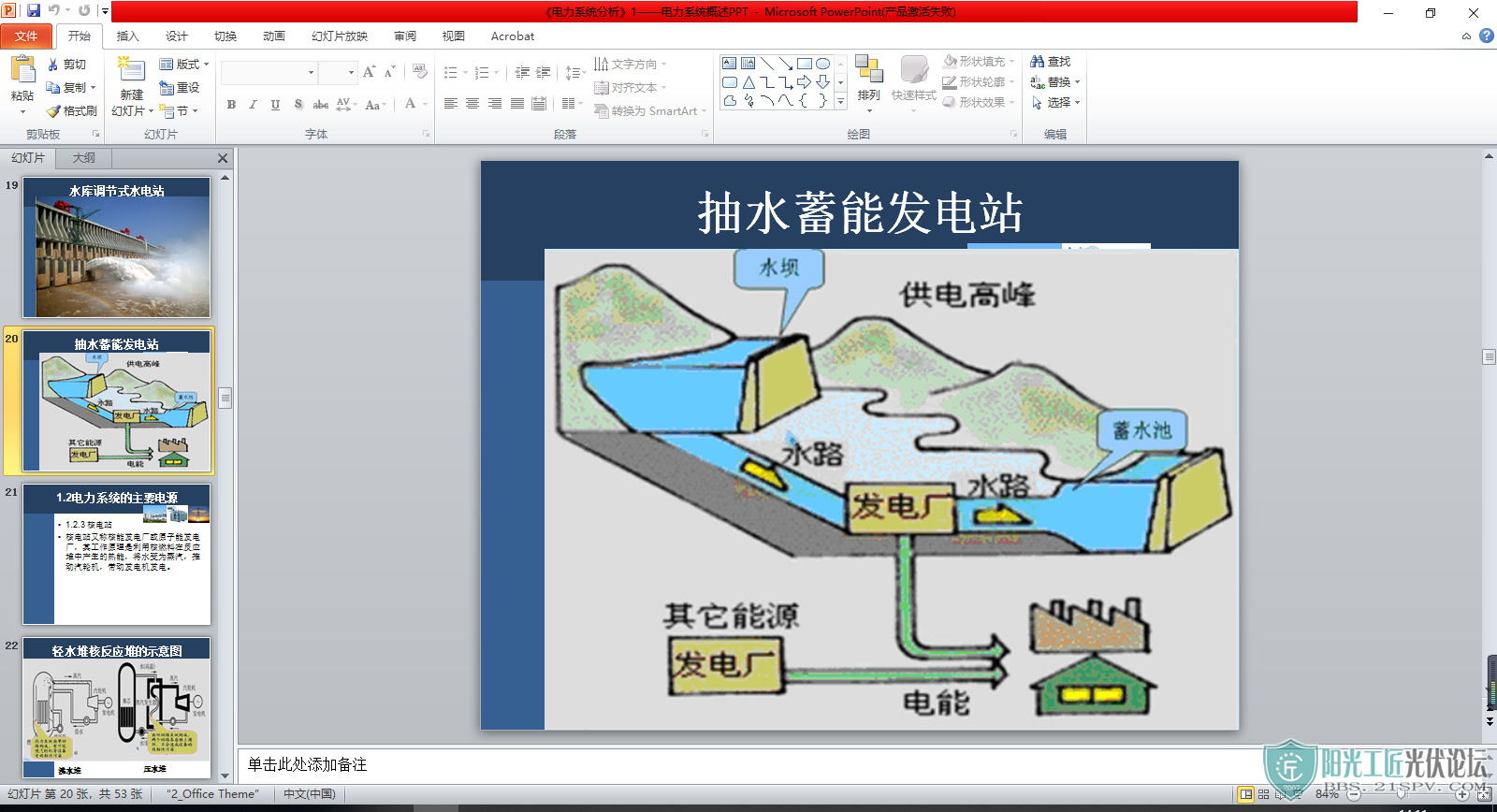Click the Decrease Font Size icon
Viewport: 1497px width, 812px height.
tap(389, 72)
